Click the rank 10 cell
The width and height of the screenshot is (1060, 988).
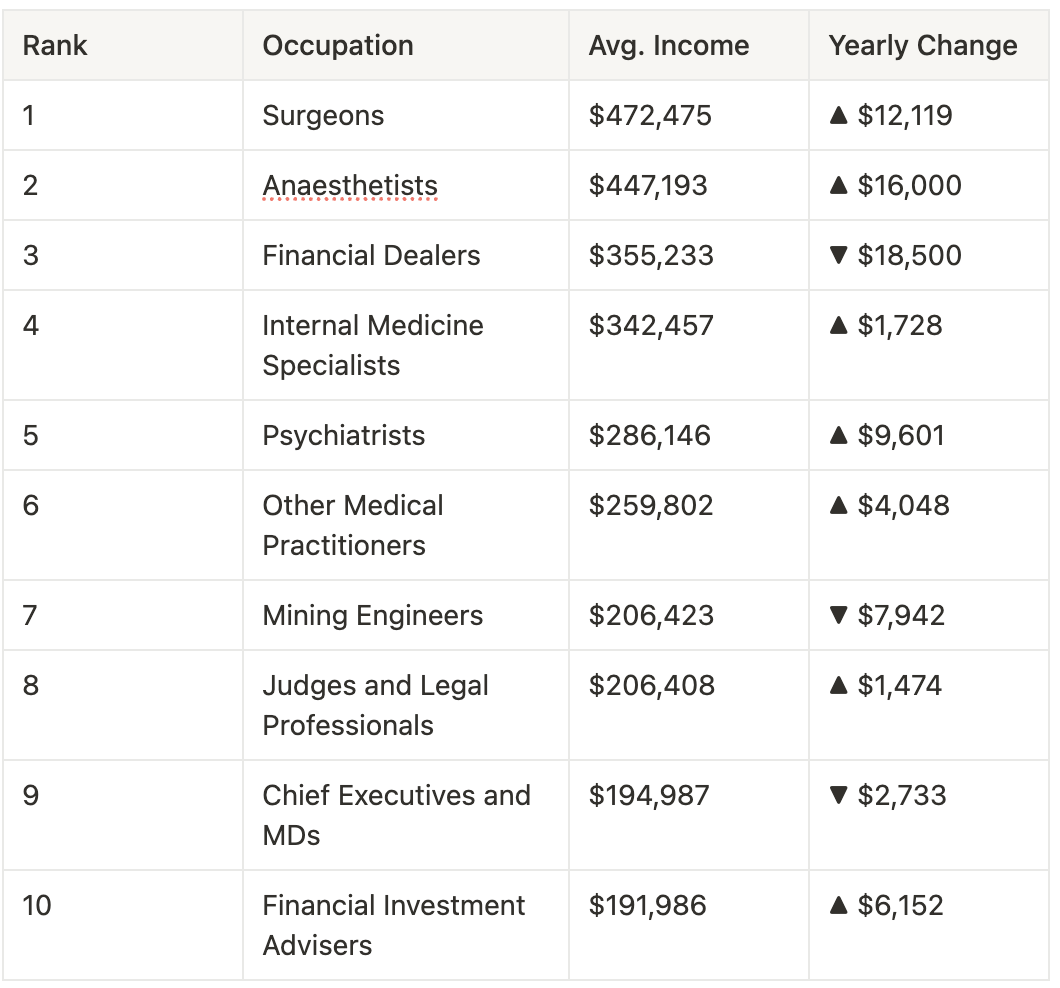37,906
